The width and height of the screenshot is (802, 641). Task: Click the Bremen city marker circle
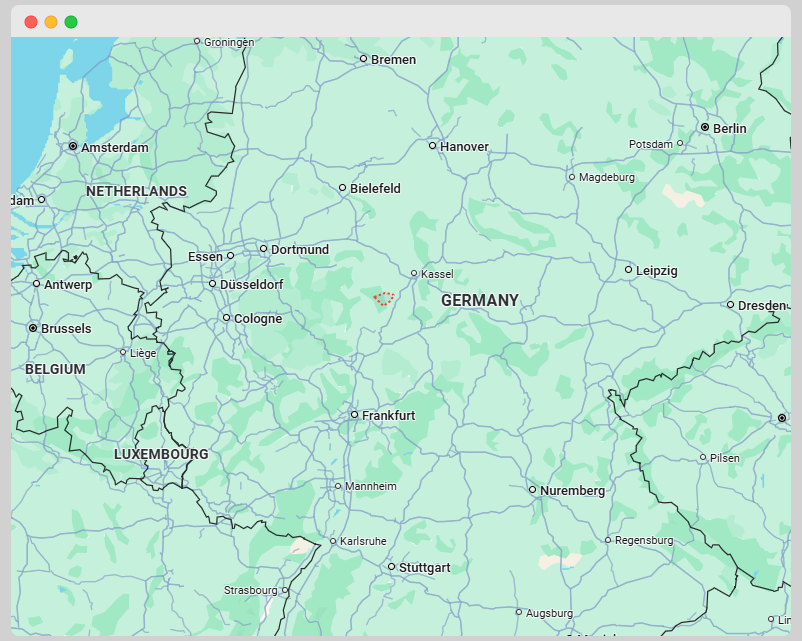click(x=363, y=59)
